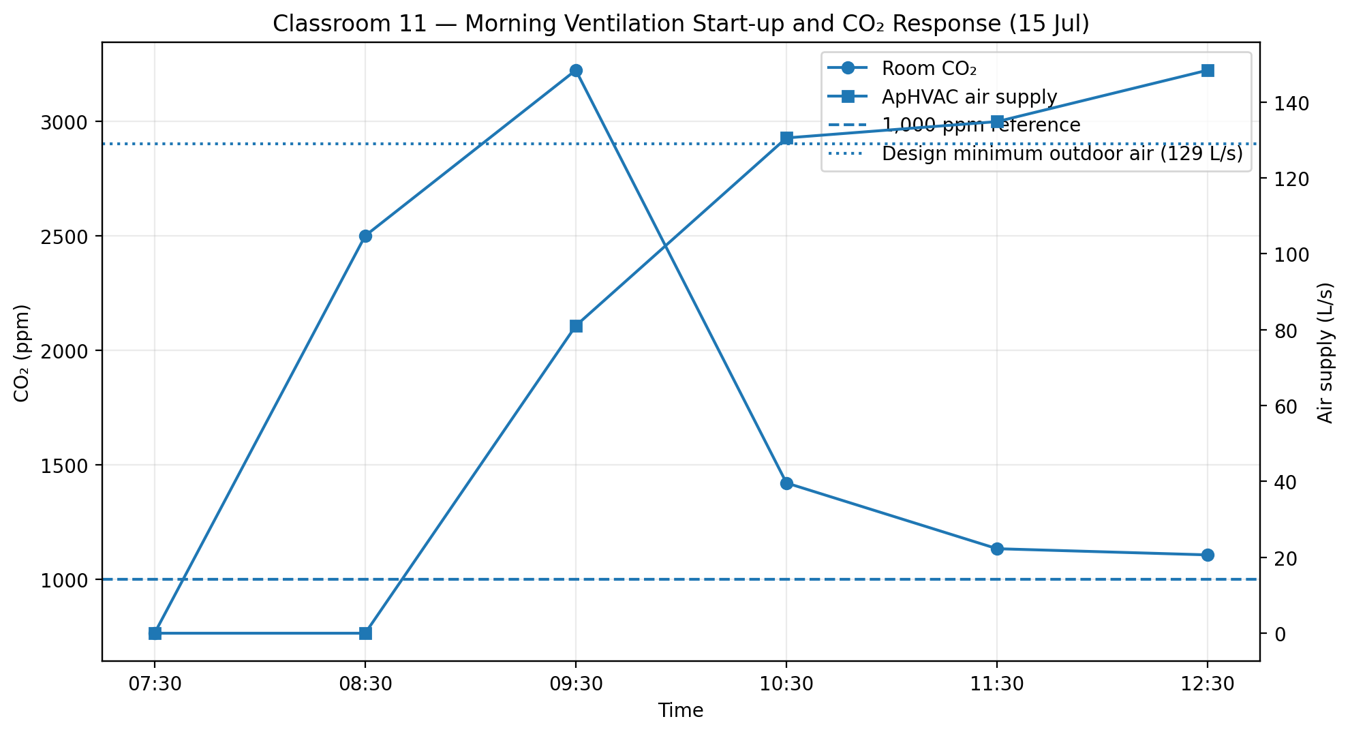Screen dimensions: 1350x734
Task: Click the Room CO₂ marker at 12:30
Action: (1207, 555)
